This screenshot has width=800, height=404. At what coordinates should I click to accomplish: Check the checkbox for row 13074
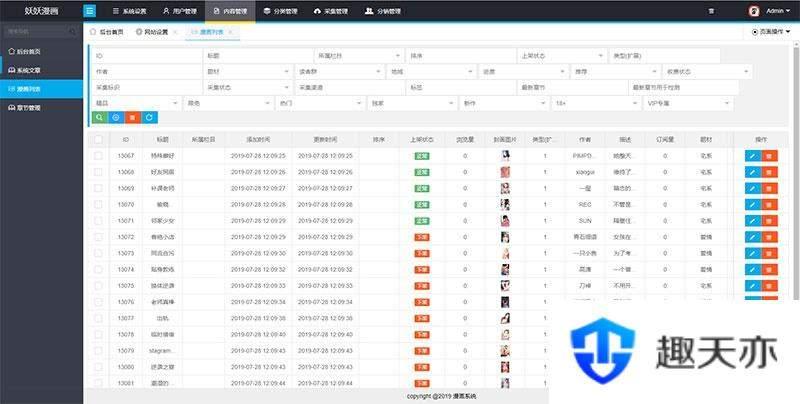[98, 269]
